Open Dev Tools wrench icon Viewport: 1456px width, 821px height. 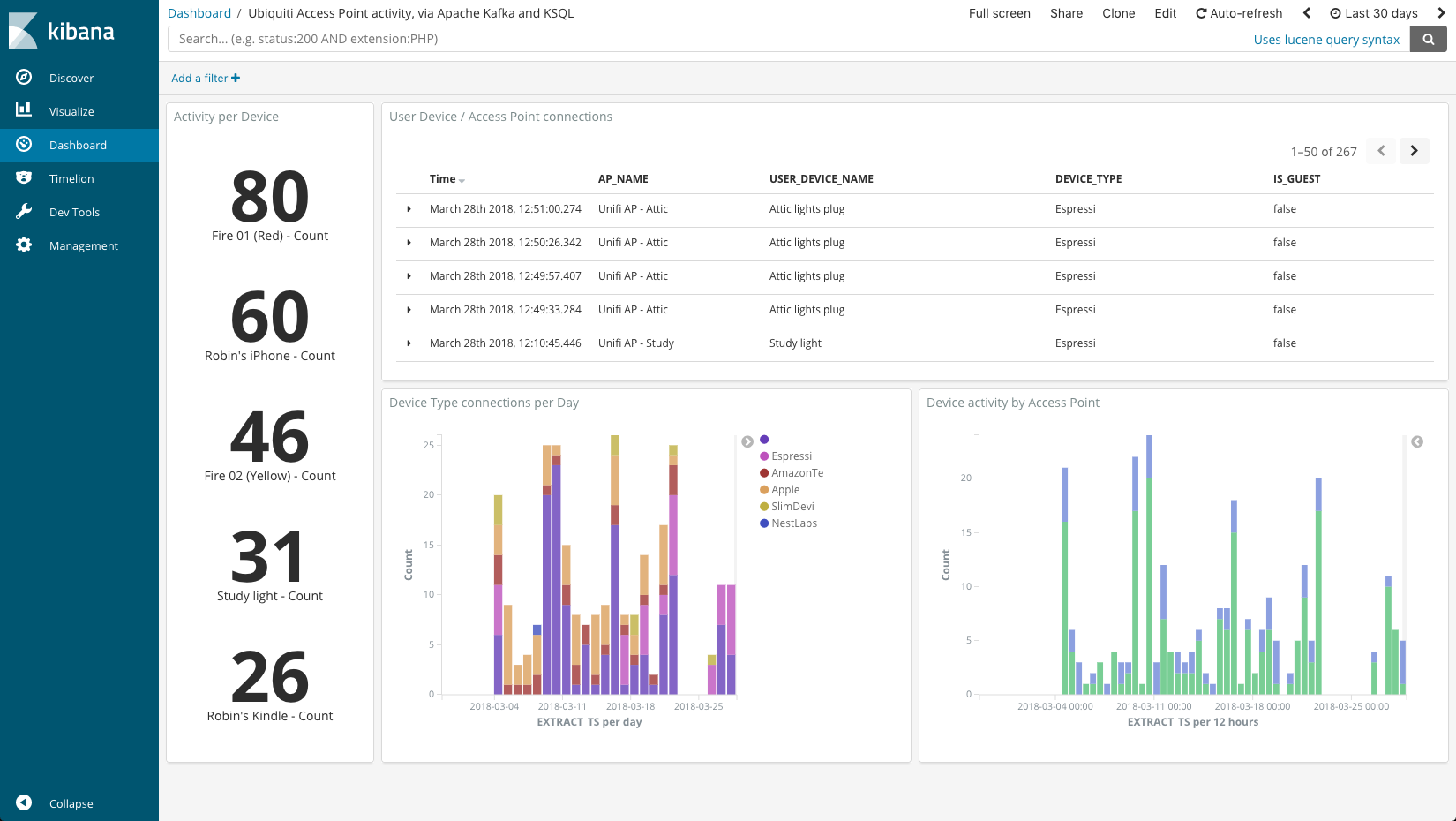pos(24,211)
